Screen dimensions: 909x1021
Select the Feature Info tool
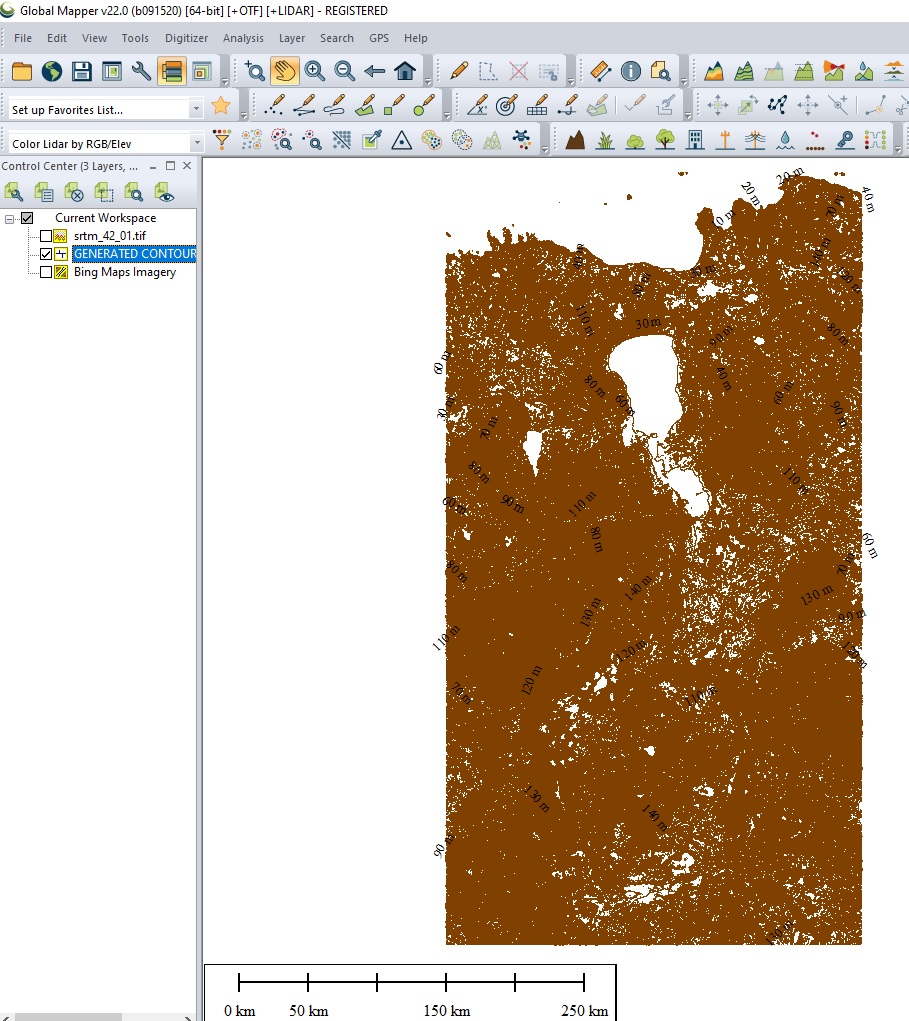631,71
